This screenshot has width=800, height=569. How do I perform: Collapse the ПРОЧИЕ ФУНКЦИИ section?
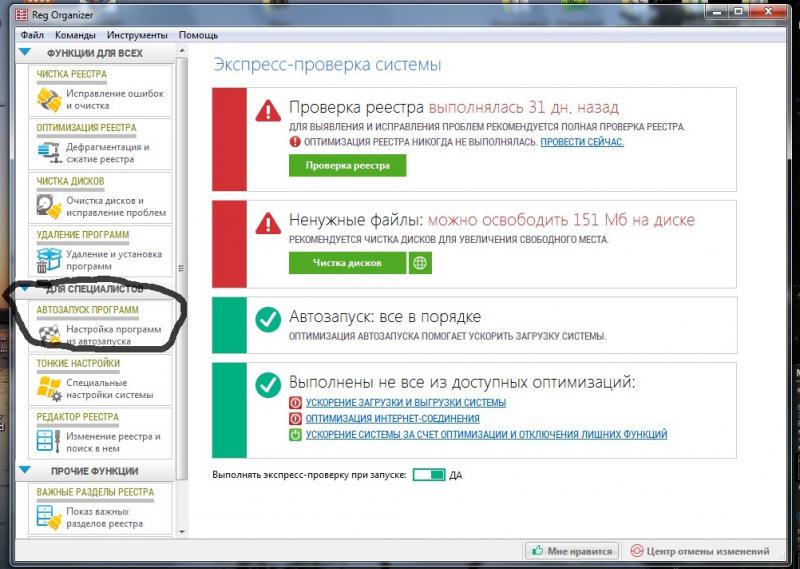tap(24, 470)
